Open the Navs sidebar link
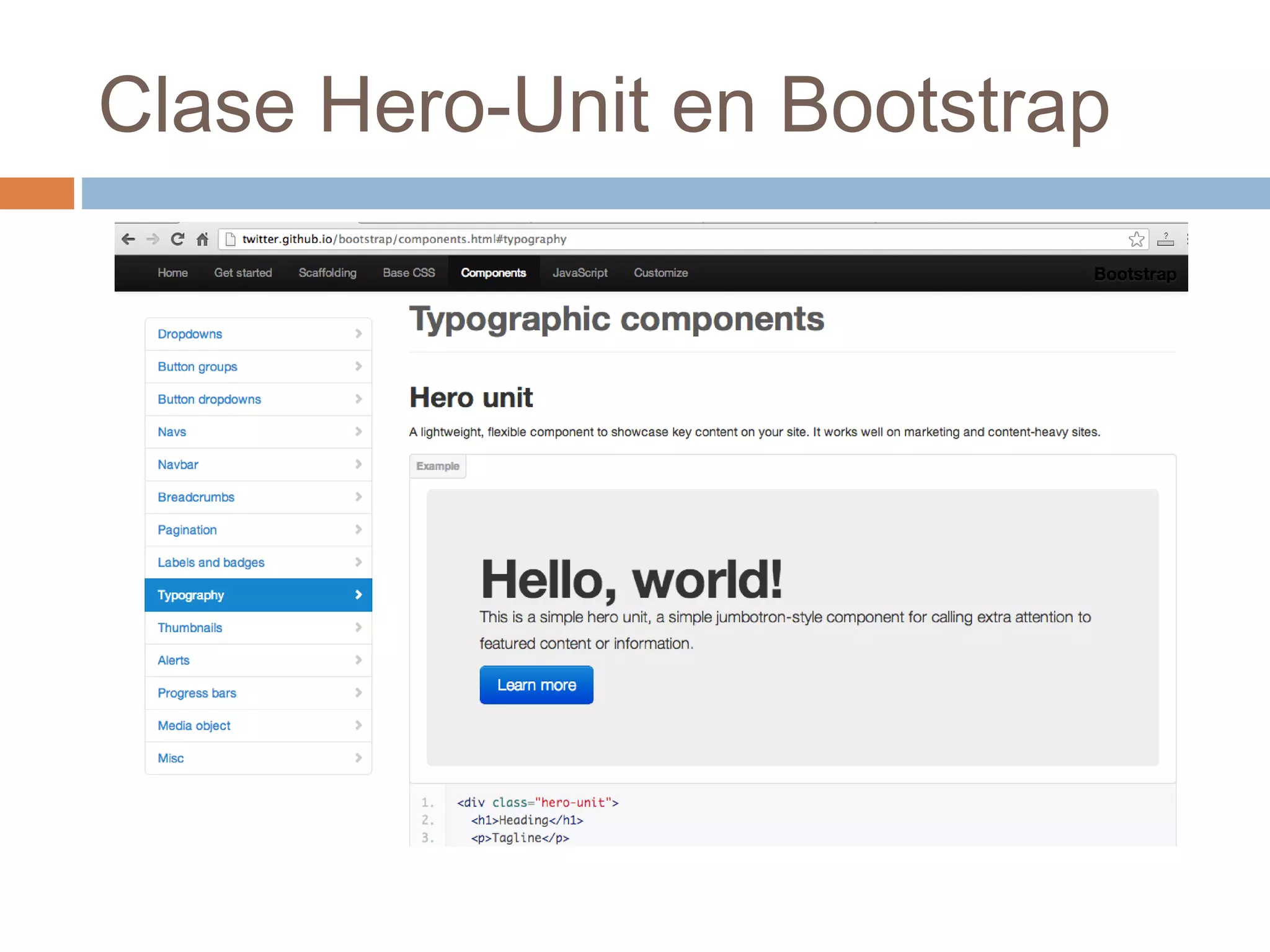Image resolution: width=1270 pixels, height=952 pixels. coord(258,432)
